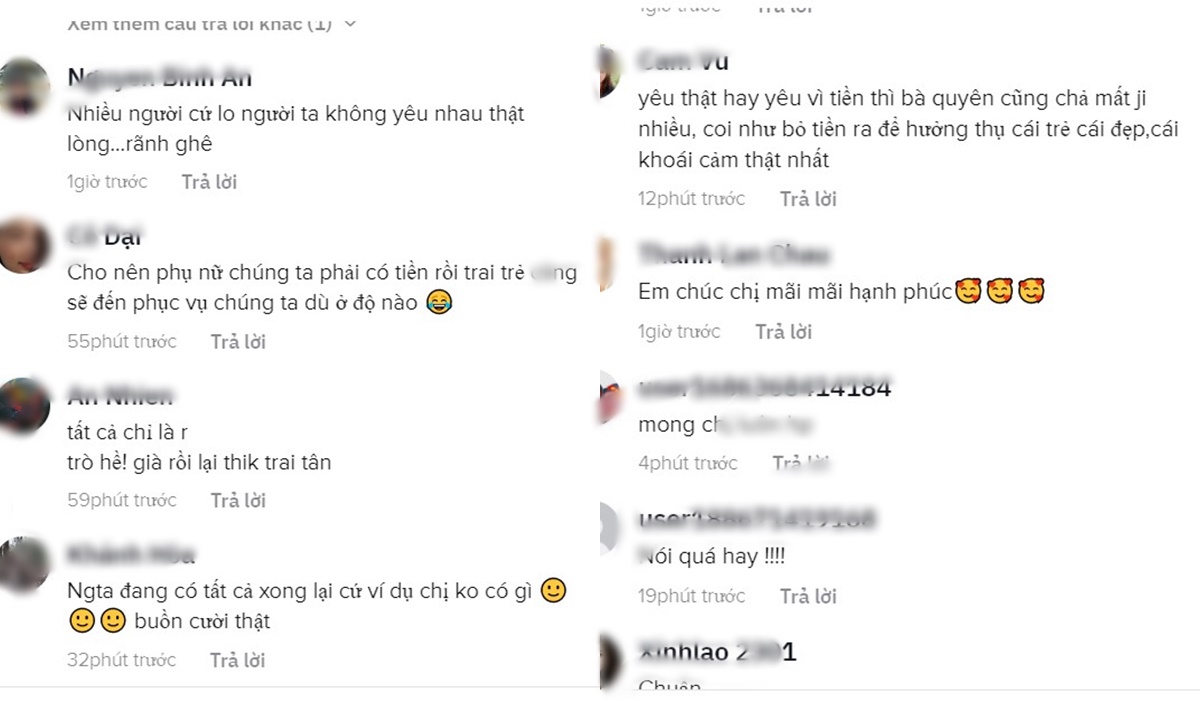Open the avatar beside the 'mong ch' comment
The width and height of the screenshot is (1200, 701).
pos(611,396)
